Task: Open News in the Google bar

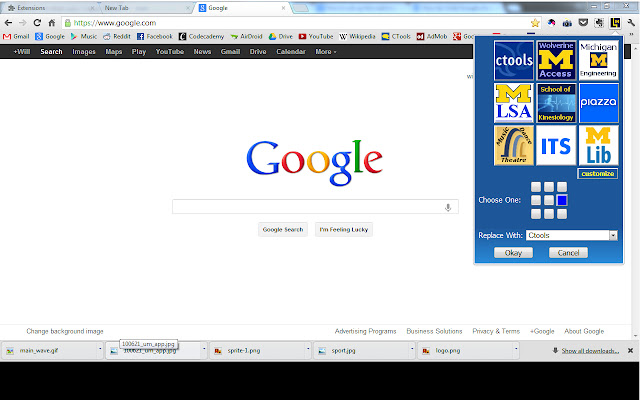Action: (x=202, y=51)
